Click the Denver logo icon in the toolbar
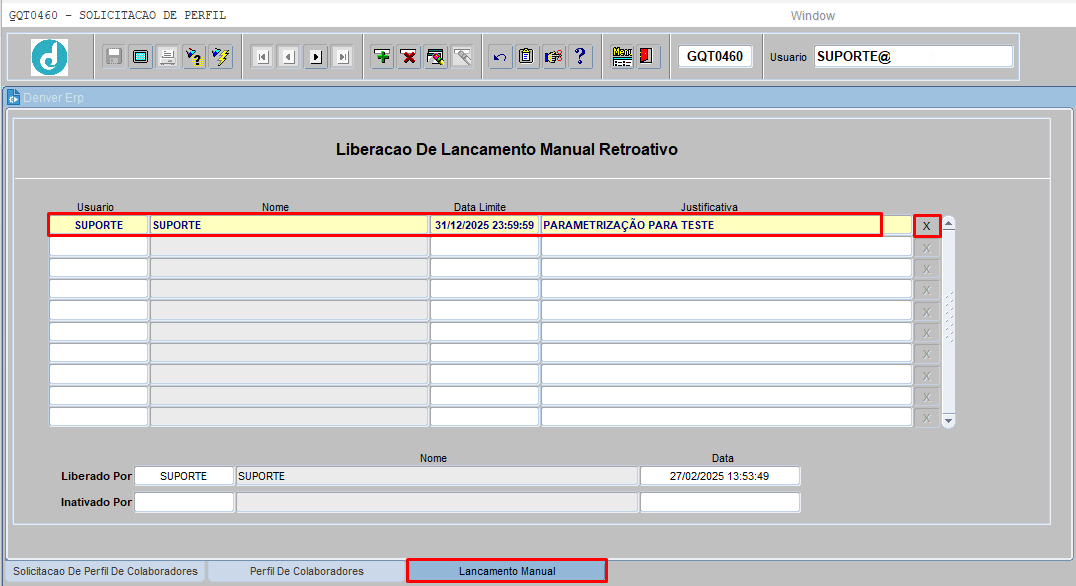The image size is (1076, 586). point(49,57)
